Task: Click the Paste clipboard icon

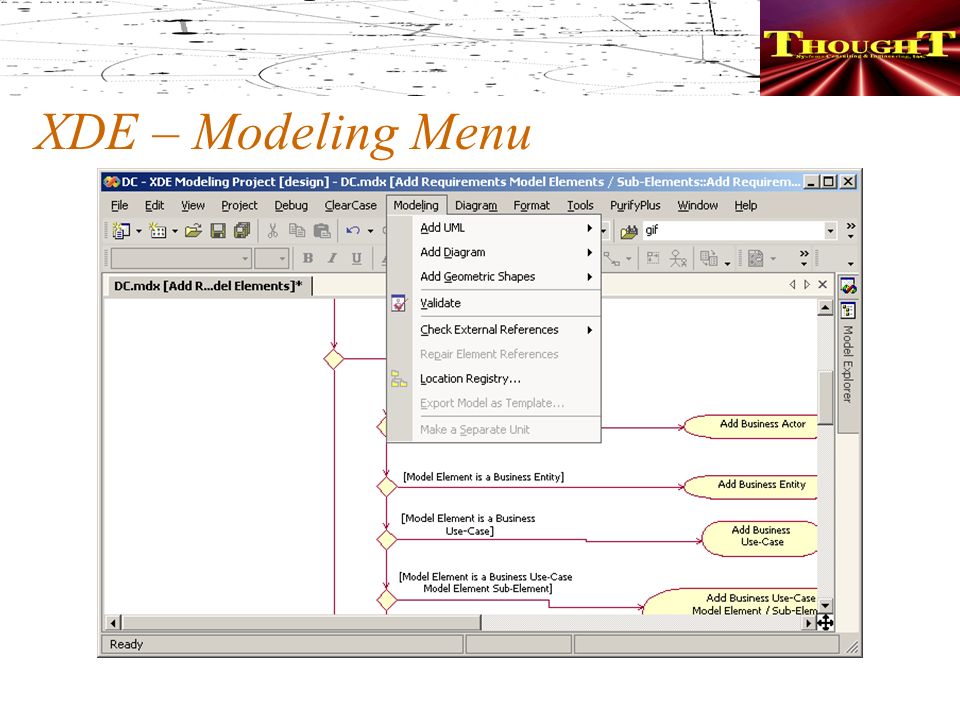Action: 322,230
